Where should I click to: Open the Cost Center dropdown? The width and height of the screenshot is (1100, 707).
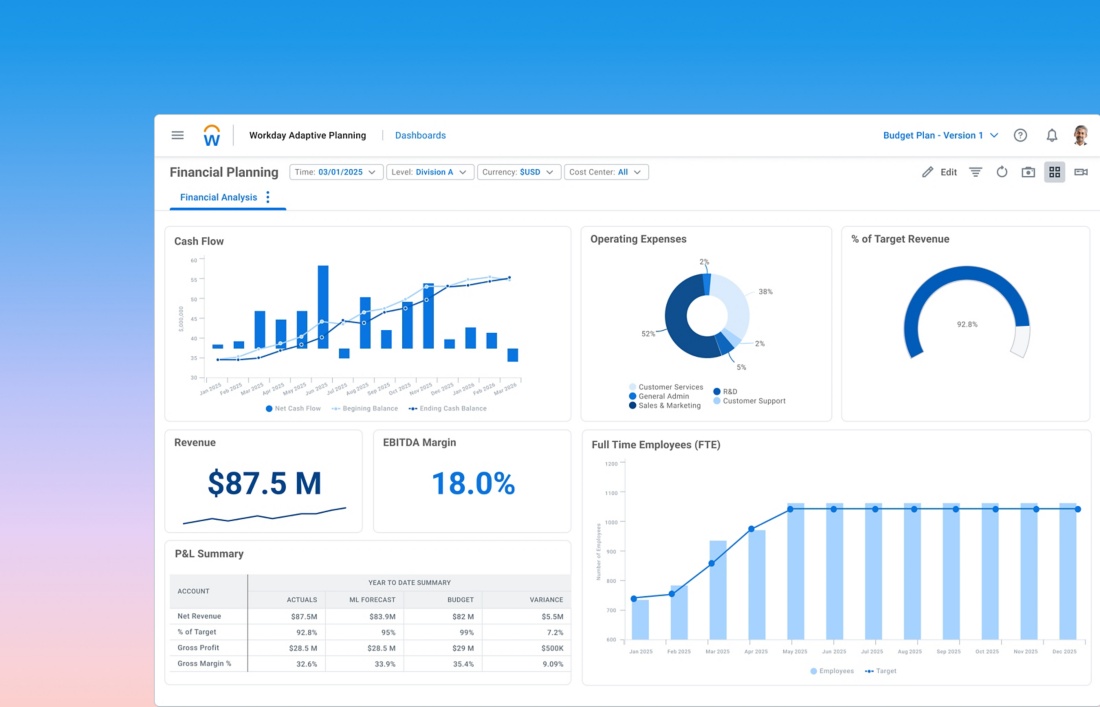click(x=606, y=171)
